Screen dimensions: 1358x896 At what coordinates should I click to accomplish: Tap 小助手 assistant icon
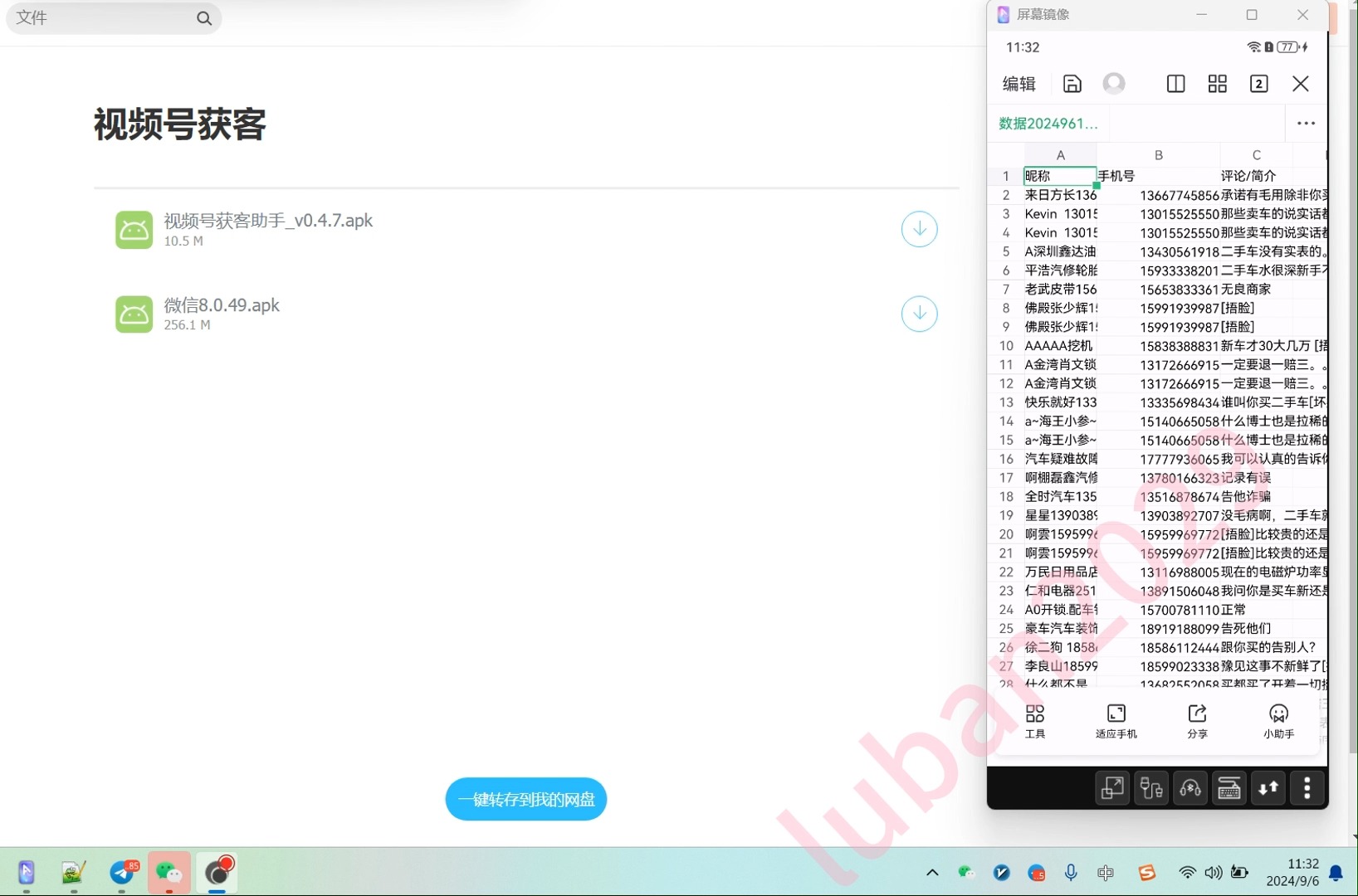1278,721
